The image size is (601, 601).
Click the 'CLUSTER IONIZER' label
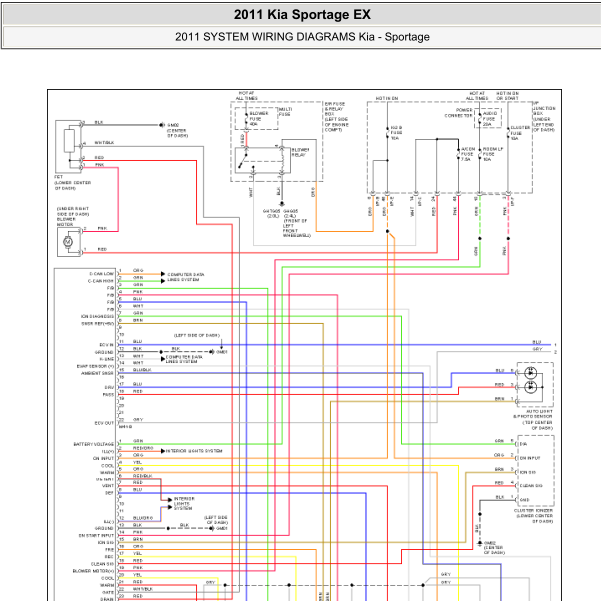(x=534, y=511)
